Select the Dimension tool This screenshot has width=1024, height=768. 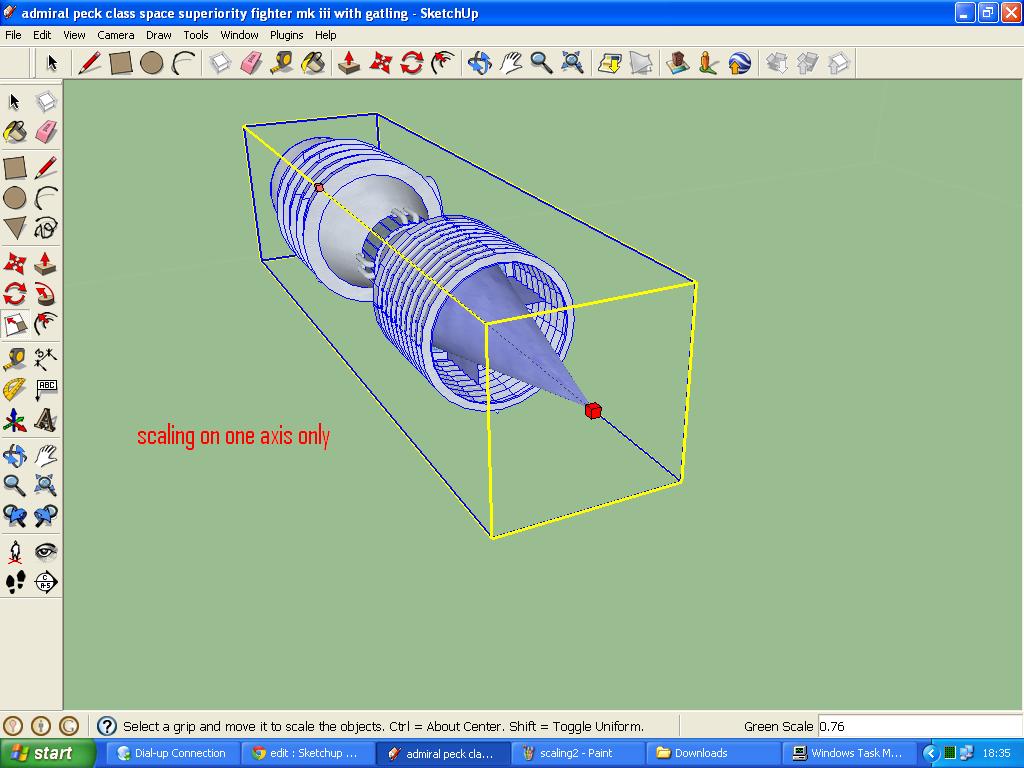[46, 359]
